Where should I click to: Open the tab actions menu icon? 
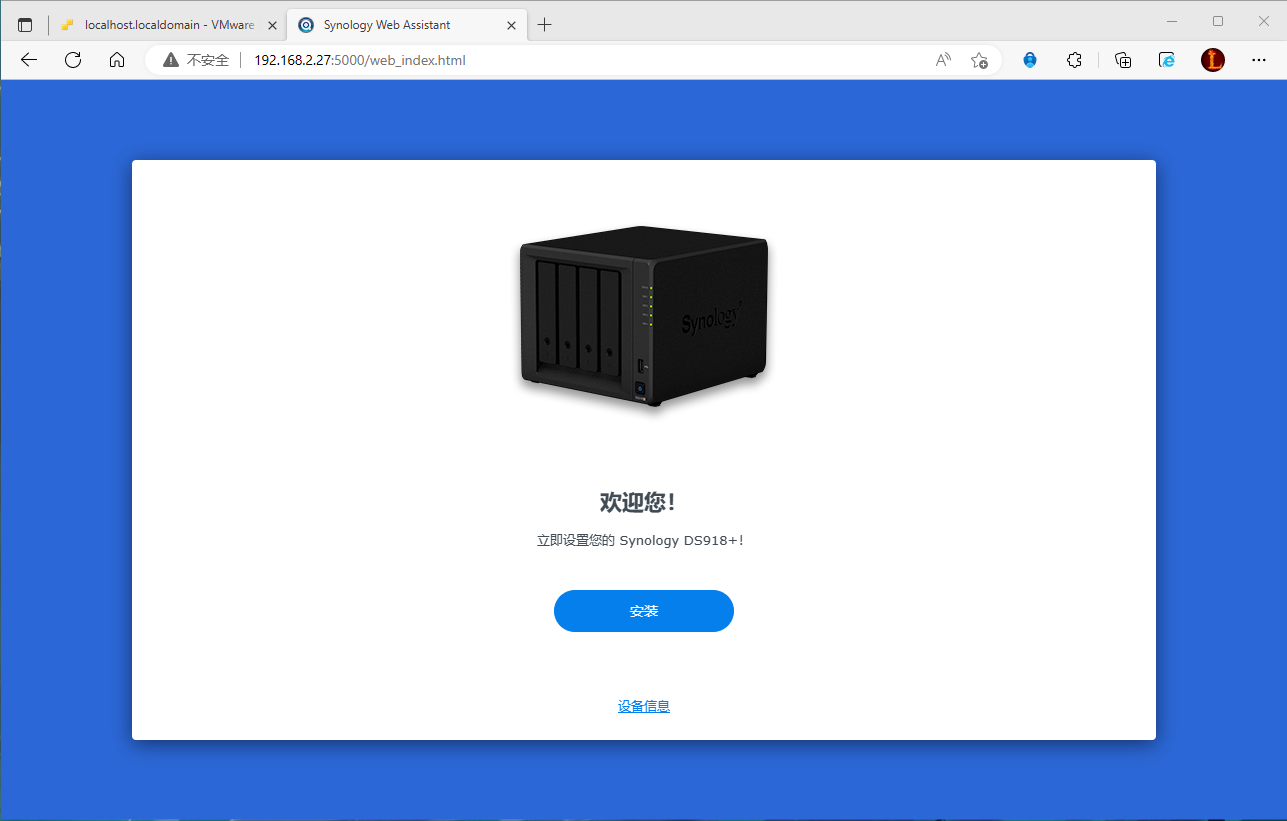click(x=25, y=25)
